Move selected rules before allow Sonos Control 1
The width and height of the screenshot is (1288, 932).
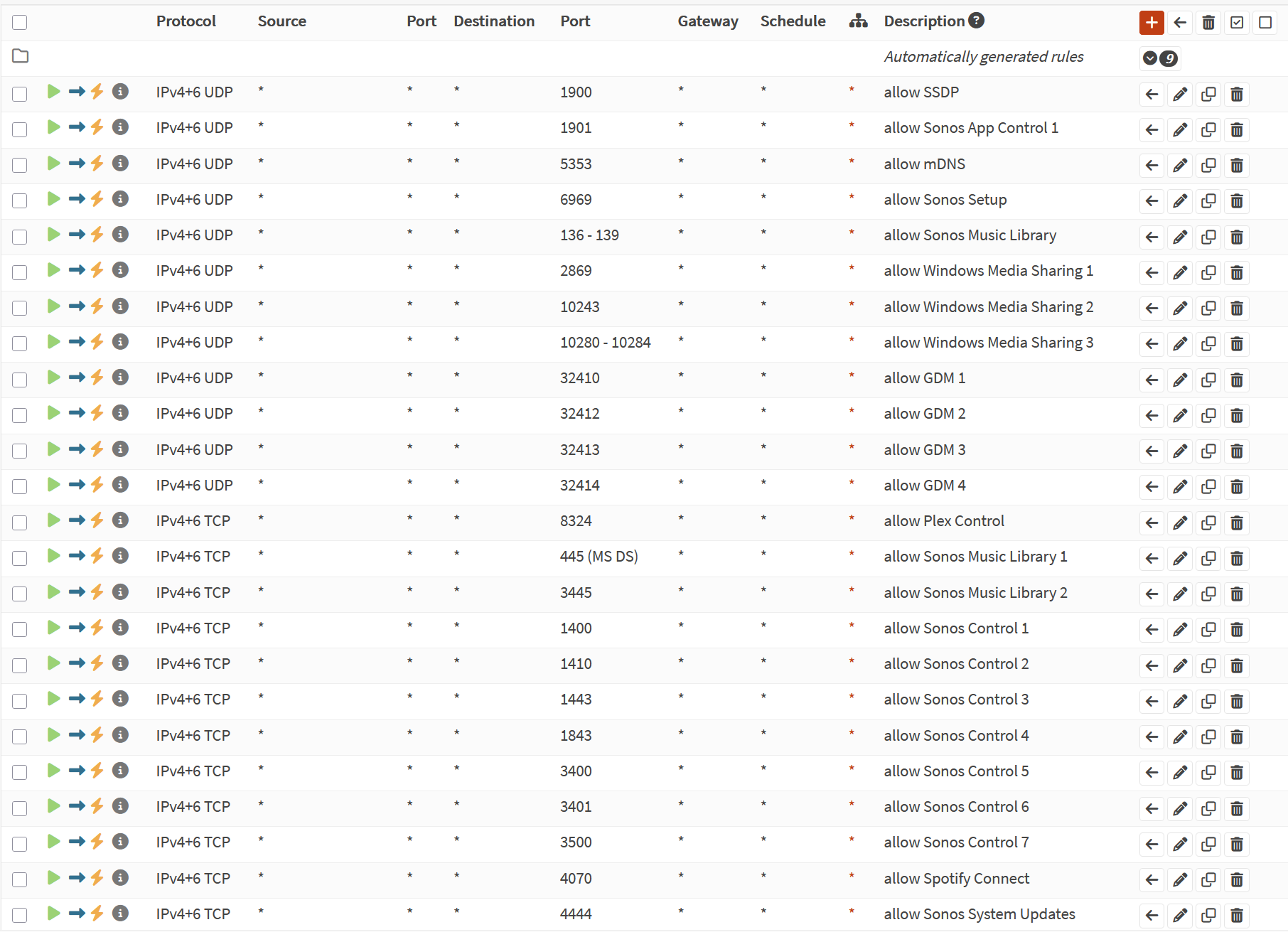tap(1152, 629)
